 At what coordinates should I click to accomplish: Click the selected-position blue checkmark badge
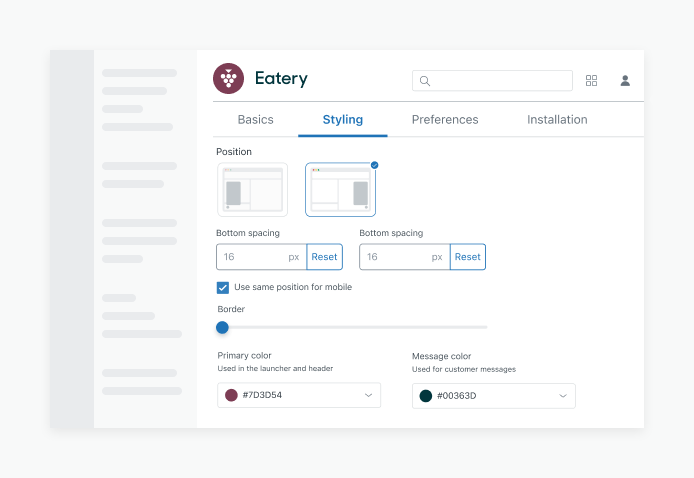(374, 165)
